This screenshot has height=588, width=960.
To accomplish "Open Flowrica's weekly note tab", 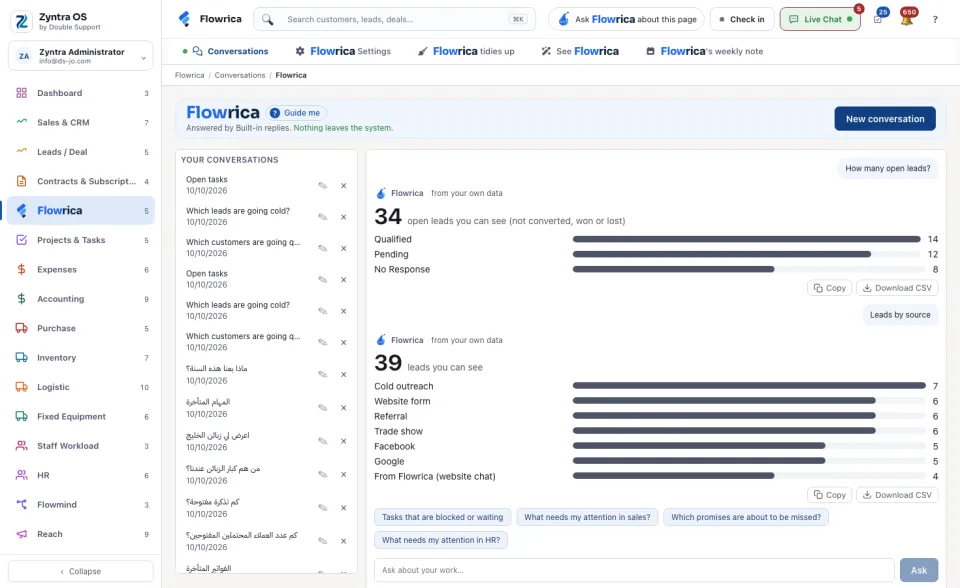I will click(705, 51).
